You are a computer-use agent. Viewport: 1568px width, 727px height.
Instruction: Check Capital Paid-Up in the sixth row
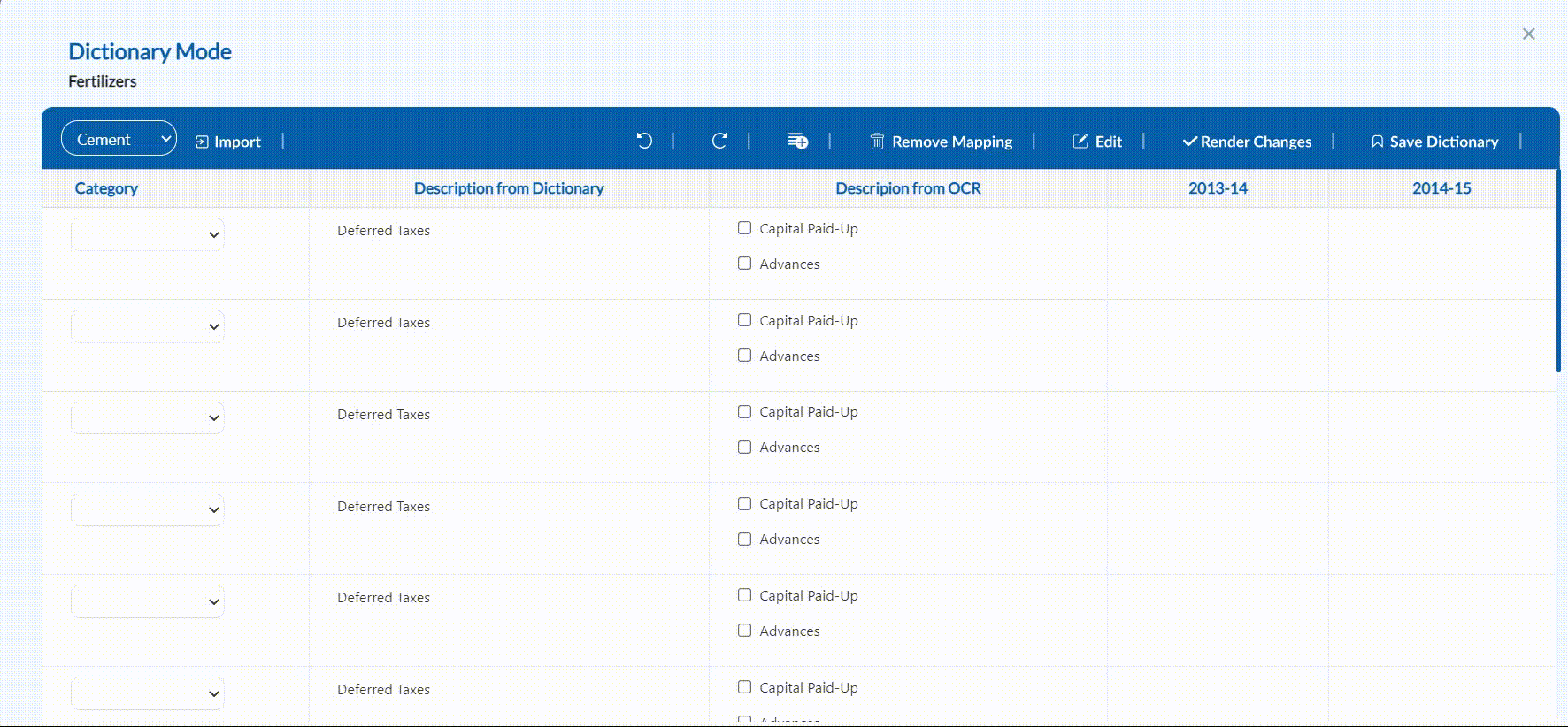[744, 687]
